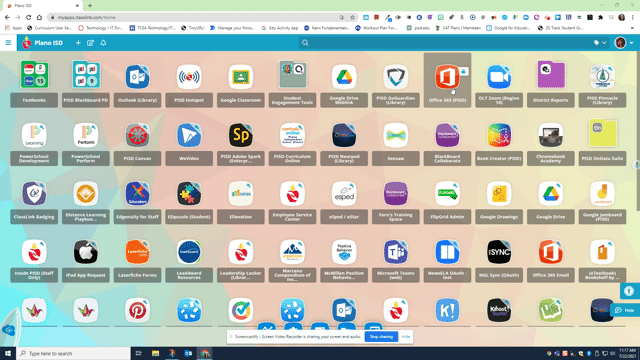The height and width of the screenshot is (360, 640).
Task: Open the notifications bell
Action: (x=103, y=42)
